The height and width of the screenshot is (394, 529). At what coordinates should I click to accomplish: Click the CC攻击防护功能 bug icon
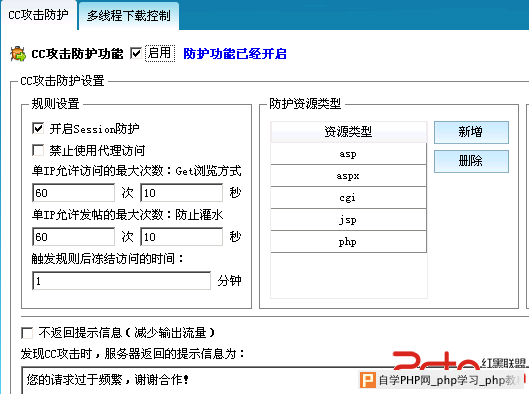(18, 54)
